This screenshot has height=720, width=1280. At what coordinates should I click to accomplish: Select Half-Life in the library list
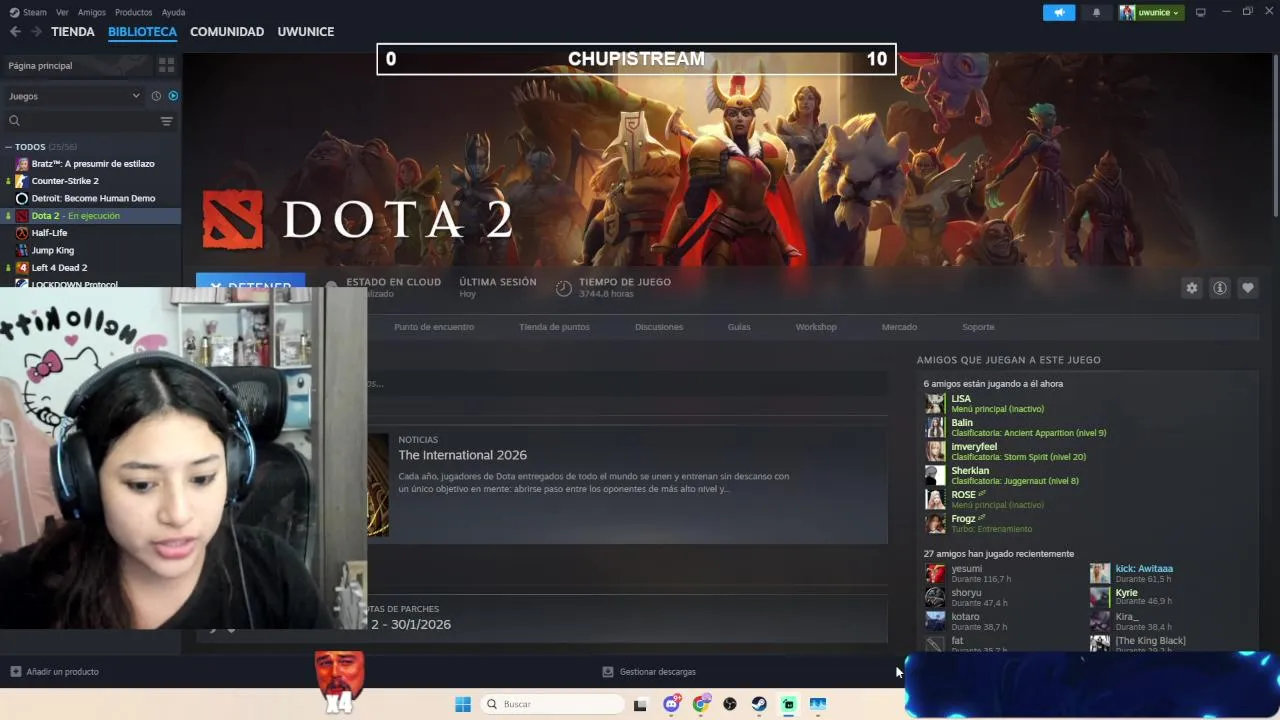pos(49,233)
